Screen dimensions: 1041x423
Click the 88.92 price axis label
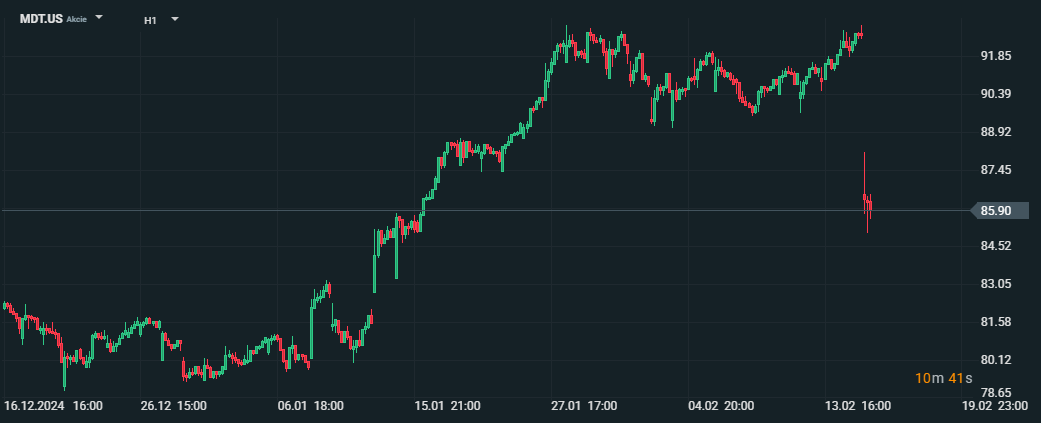point(996,131)
